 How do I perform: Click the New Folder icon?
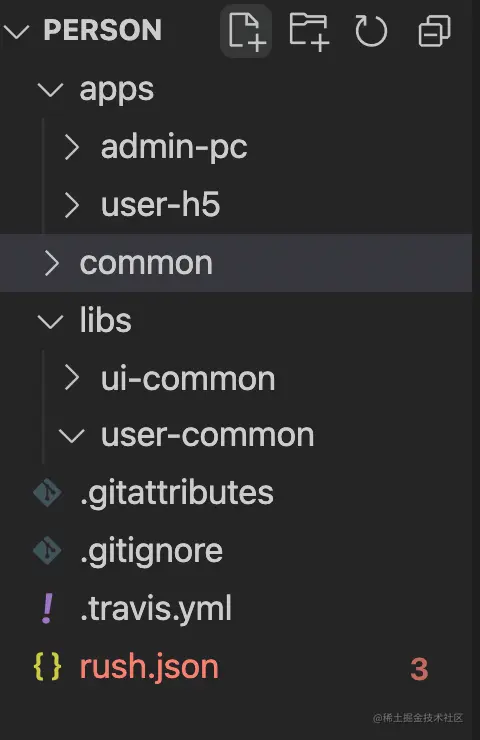[x=309, y=32]
